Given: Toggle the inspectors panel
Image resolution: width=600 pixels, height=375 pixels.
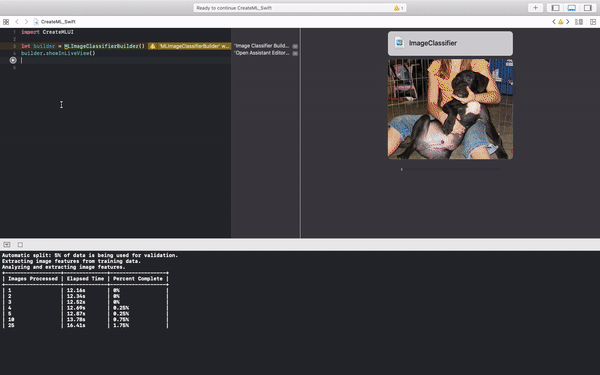Looking at the screenshot, I should coord(588,8).
